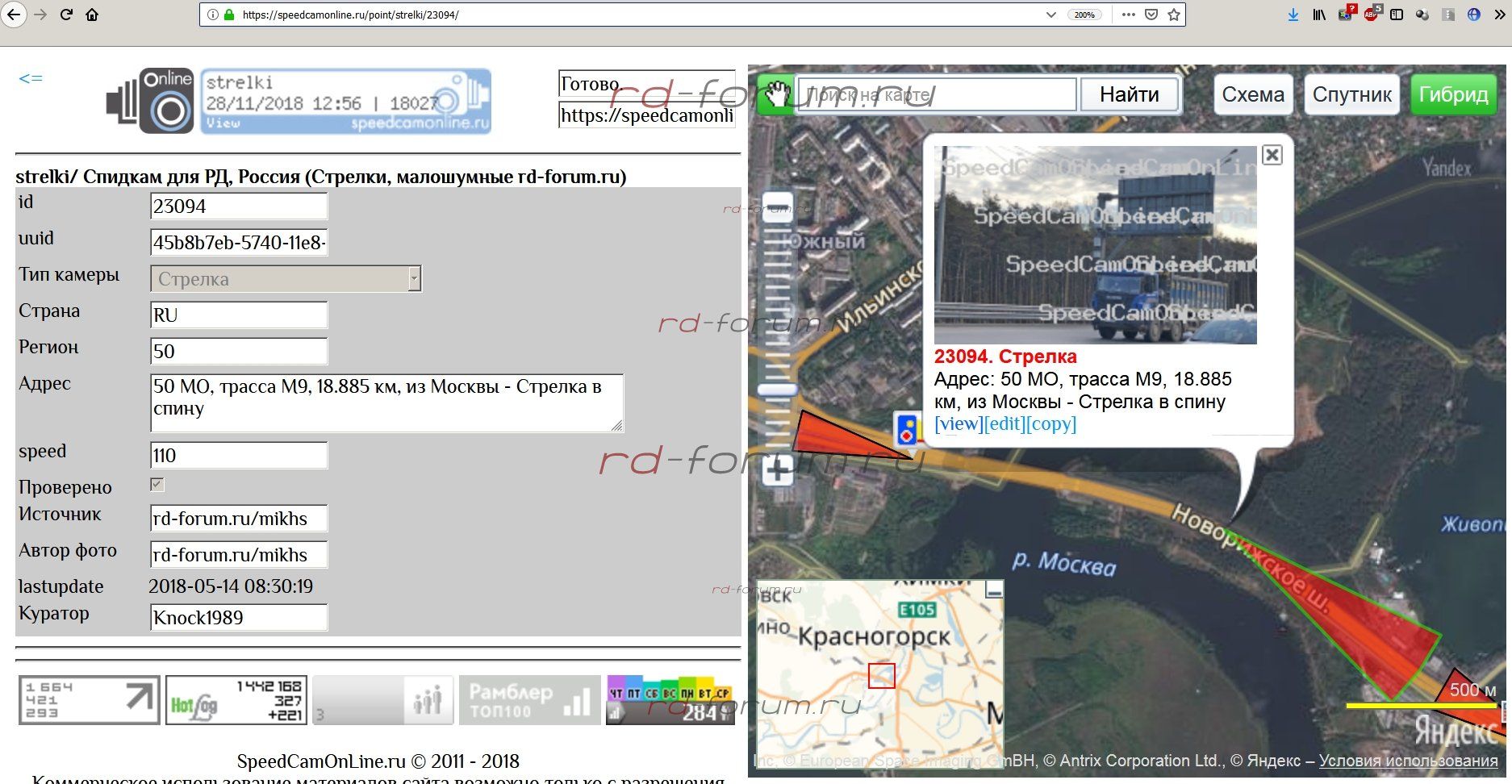
Task: Save page to Pocket icon
Action: pos(1151,15)
